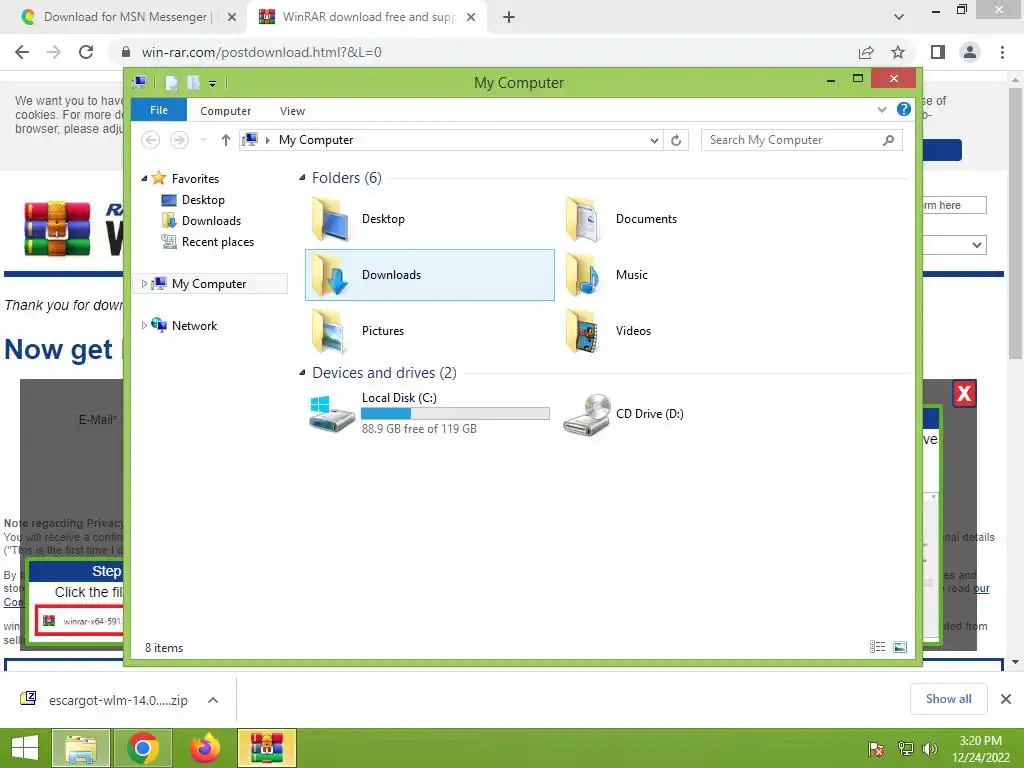Screen dimensions: 1024x768
Task: Expand the My Computer tree node
Action: coord(144,283)
